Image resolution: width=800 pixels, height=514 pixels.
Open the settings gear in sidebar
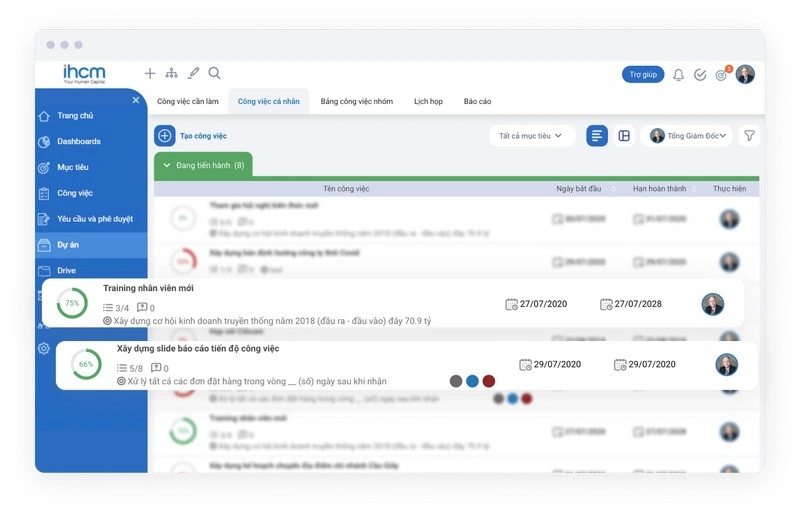44,349
